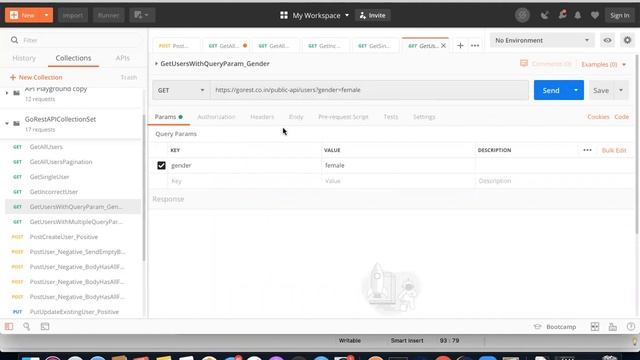
Task: Switch to the Collections tab
Action: pyautogui.click(x=73, y=58)
